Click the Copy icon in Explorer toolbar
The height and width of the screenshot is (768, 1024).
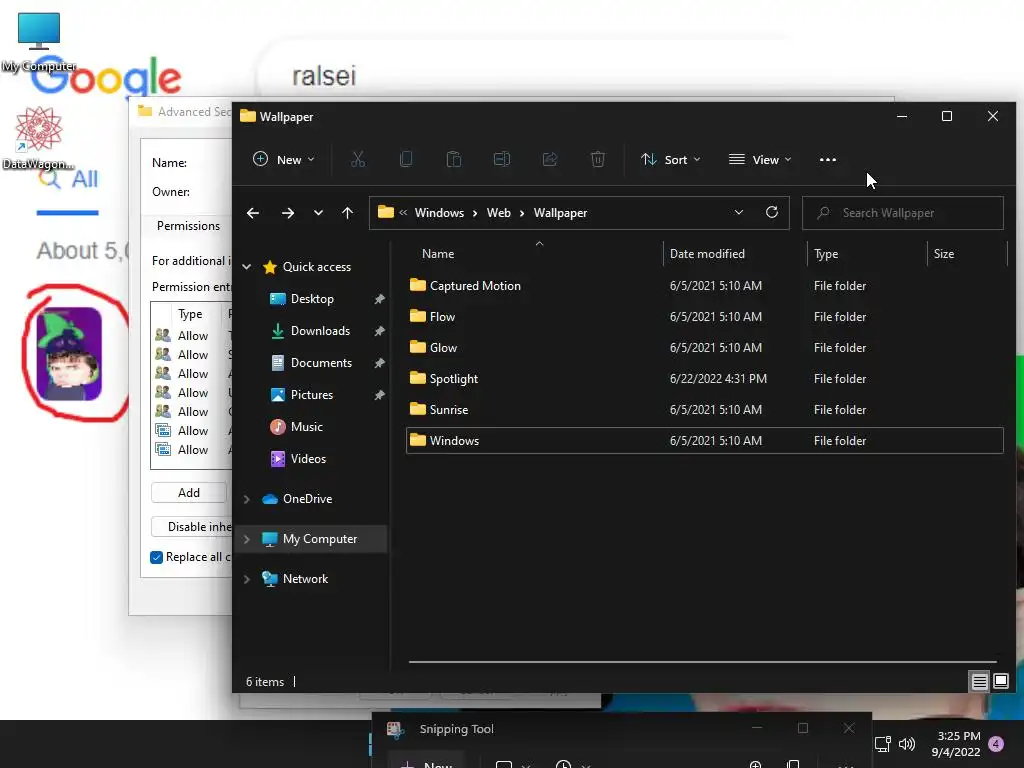point(406,159)
